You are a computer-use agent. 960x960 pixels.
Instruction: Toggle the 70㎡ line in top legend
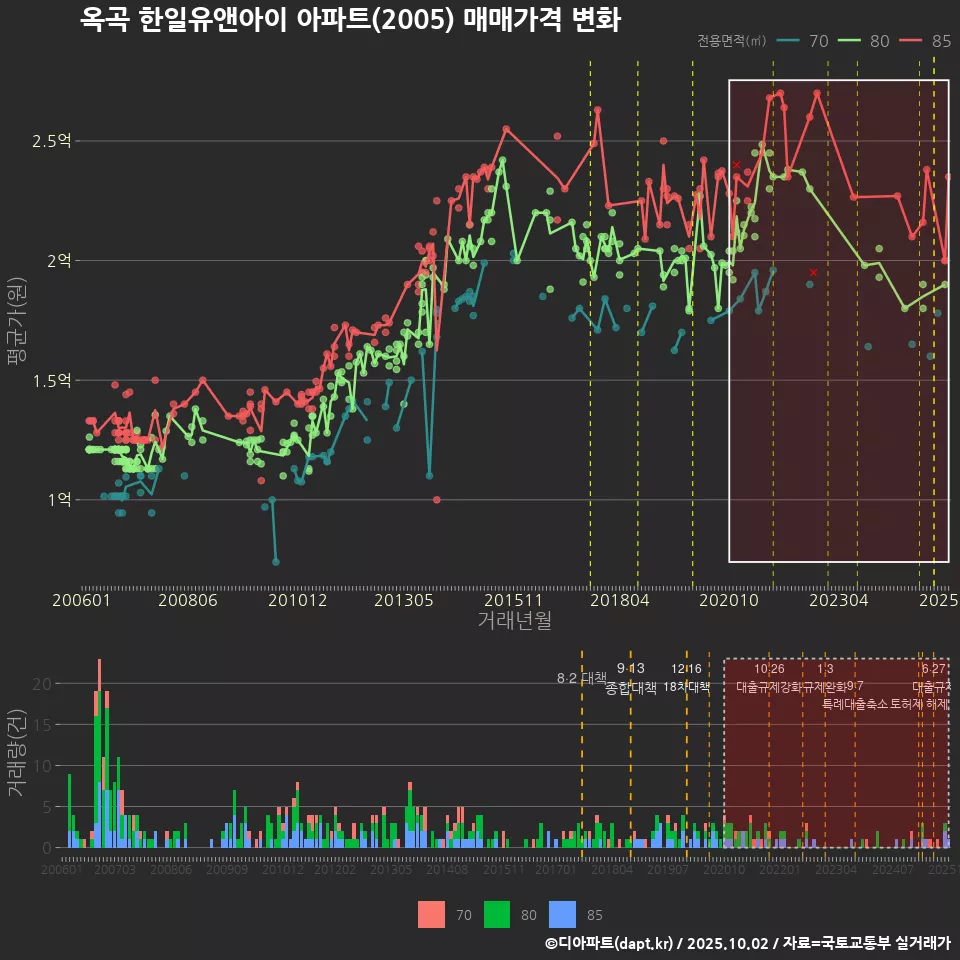[803, 41]
